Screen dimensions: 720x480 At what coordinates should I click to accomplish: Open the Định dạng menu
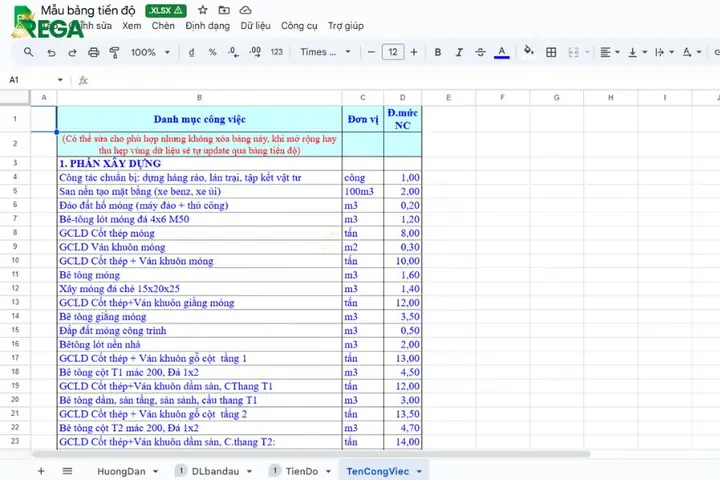click(x=208, y=26)
